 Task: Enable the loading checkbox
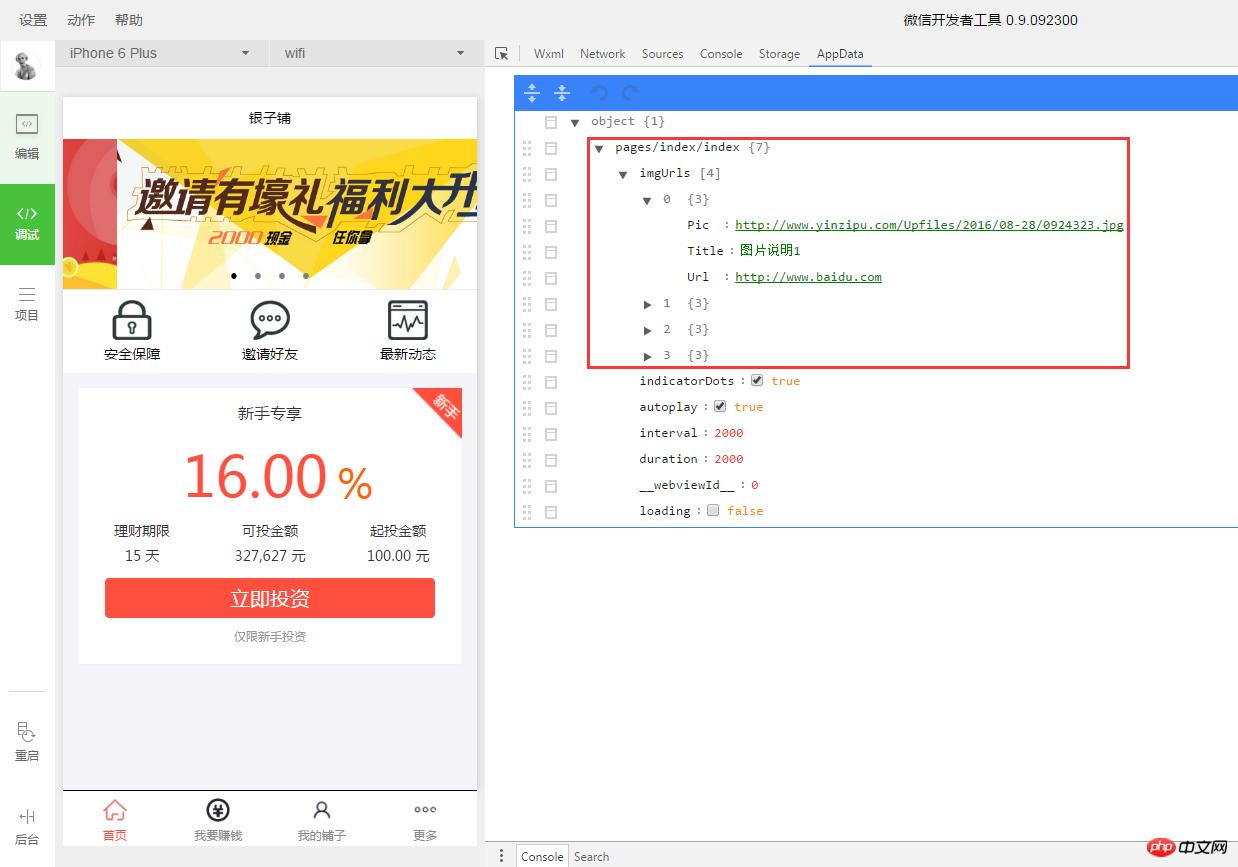tap(713, 510)
